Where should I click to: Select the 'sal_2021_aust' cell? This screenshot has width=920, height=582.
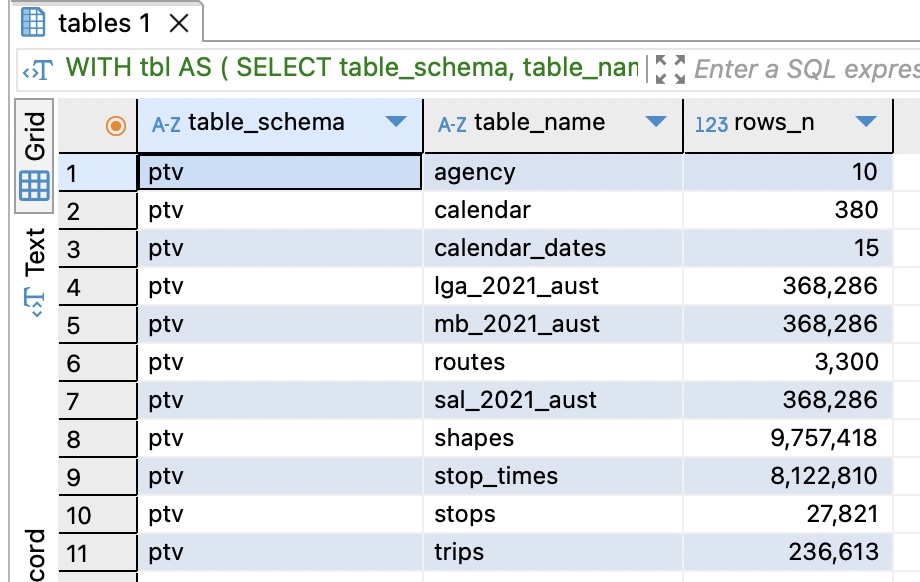(x=553, y=401)
